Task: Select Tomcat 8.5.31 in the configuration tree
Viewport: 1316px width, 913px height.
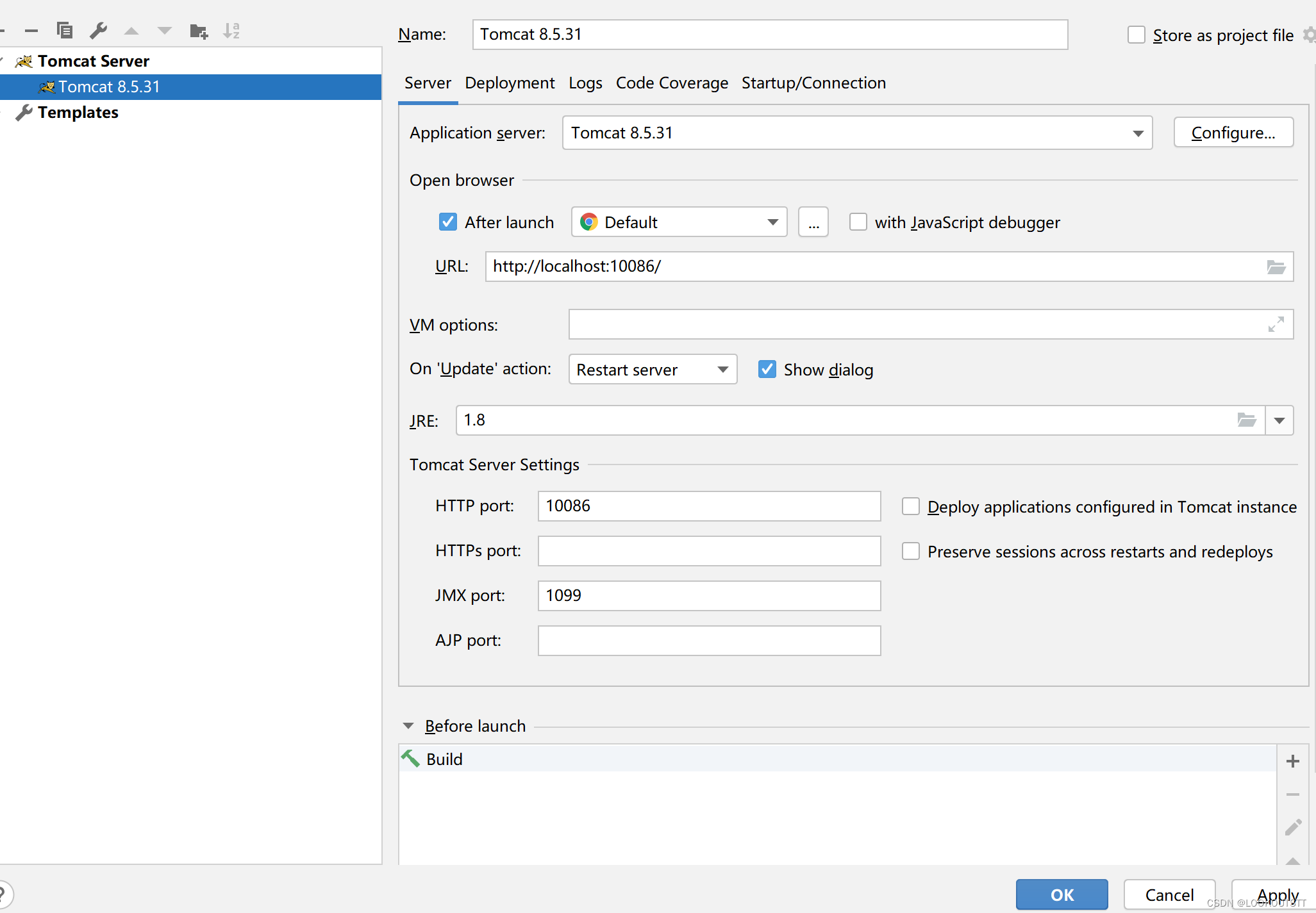Action: 190,87
